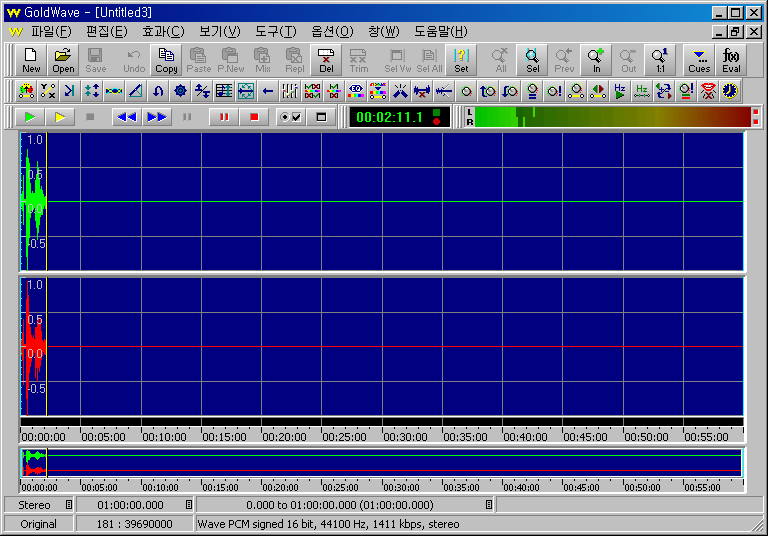Open the Hz Playback Rate icon

(620, 91)
